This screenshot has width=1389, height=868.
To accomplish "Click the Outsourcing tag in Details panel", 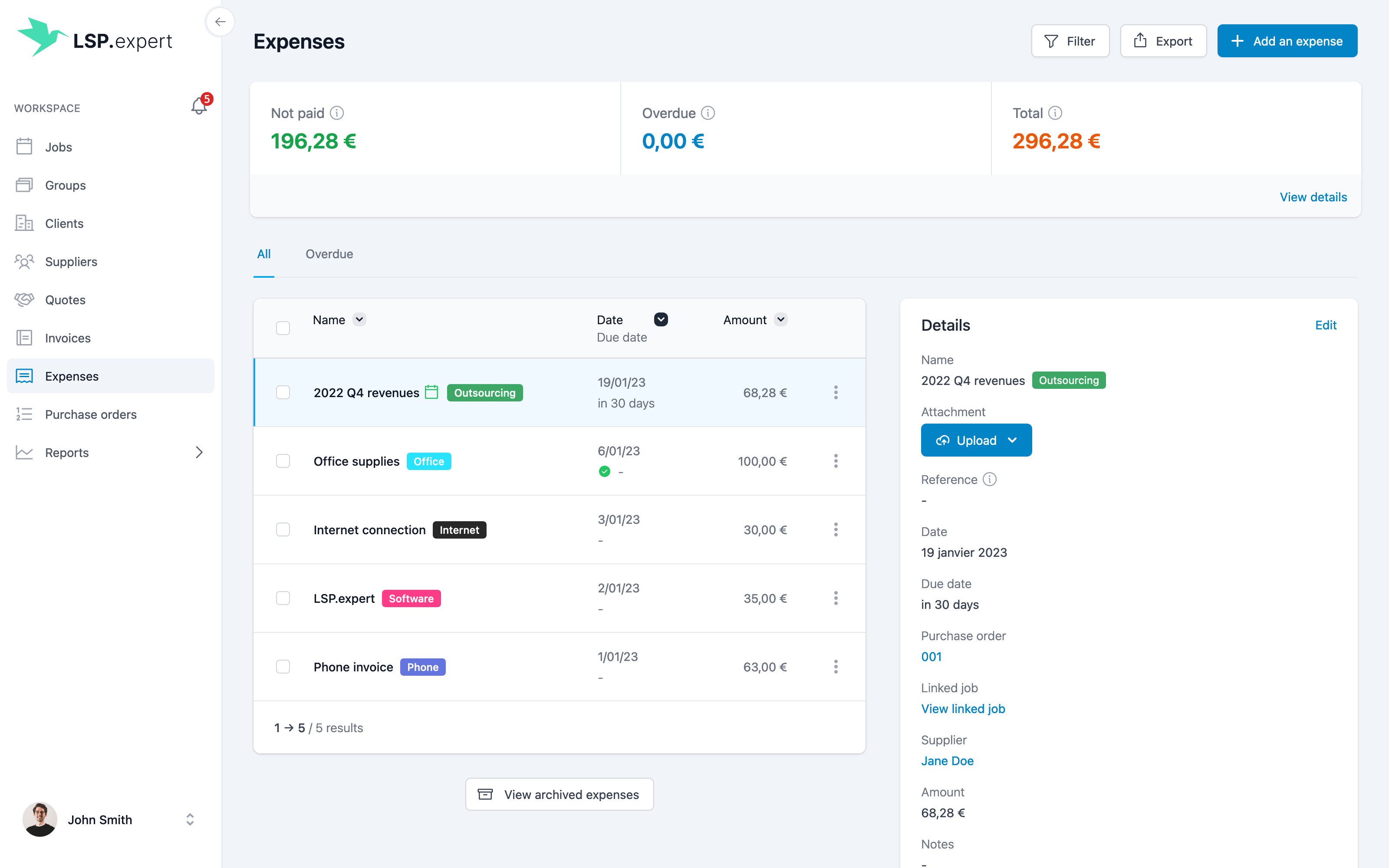I will pyautogui.click(x=1068, y=380).
